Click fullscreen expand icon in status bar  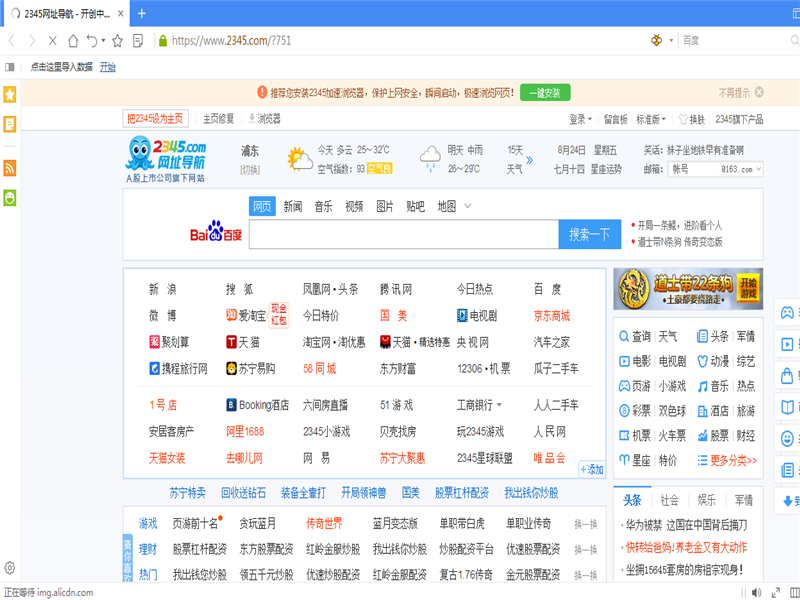pos(776,592)
